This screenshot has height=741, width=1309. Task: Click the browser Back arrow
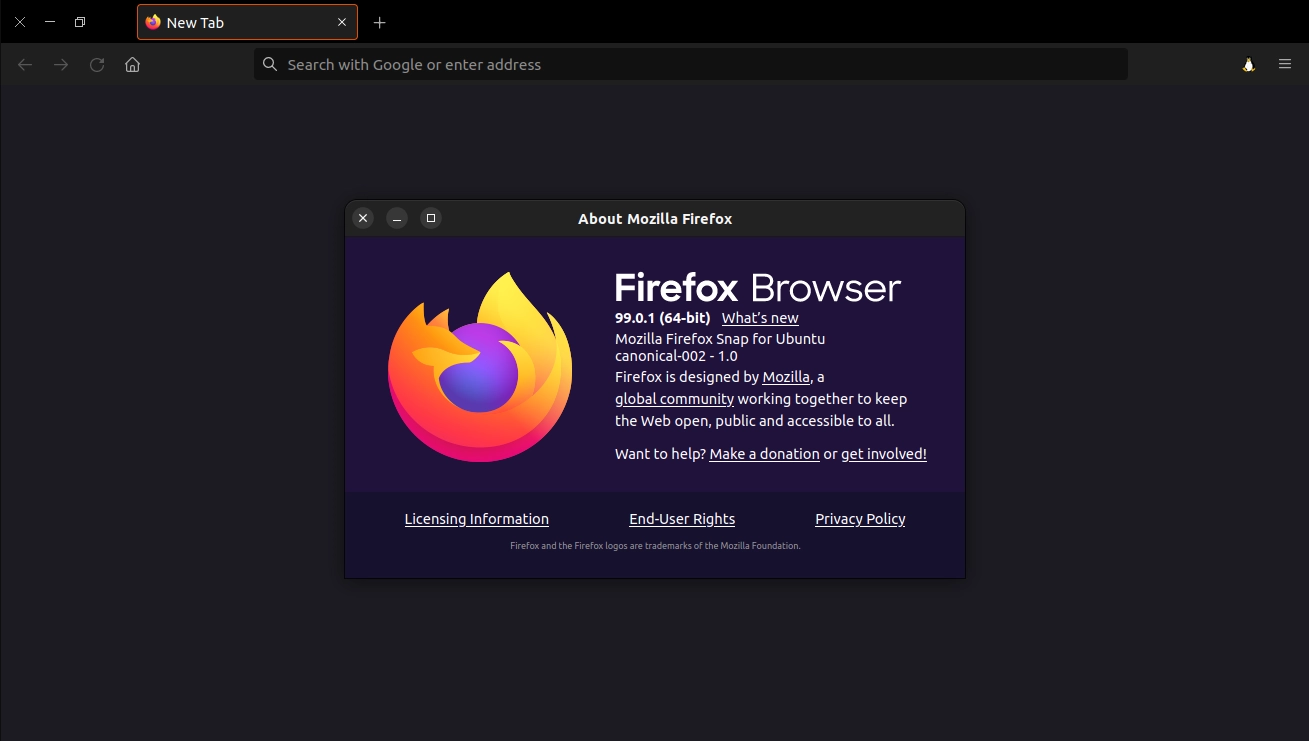(x=25, y=65)
